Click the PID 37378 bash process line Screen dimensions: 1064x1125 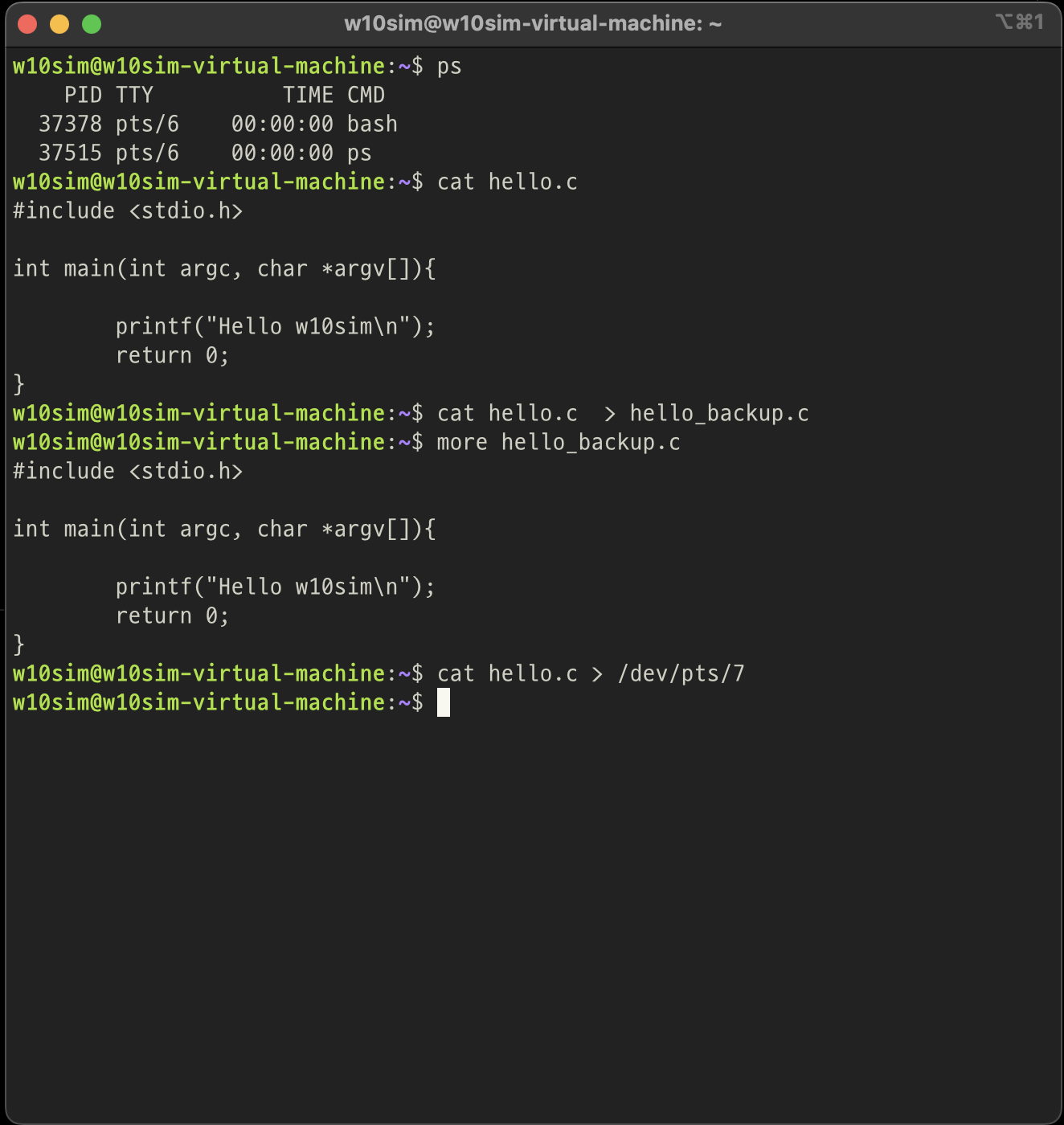pos(219,124)
